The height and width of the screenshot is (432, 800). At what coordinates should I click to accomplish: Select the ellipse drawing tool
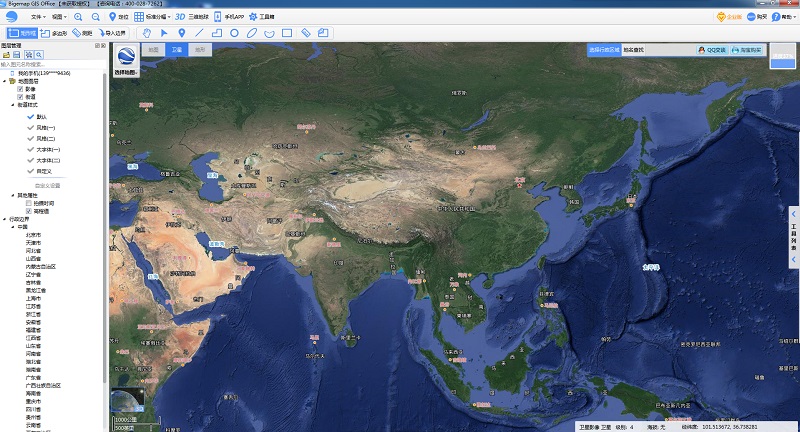(252, 33)
